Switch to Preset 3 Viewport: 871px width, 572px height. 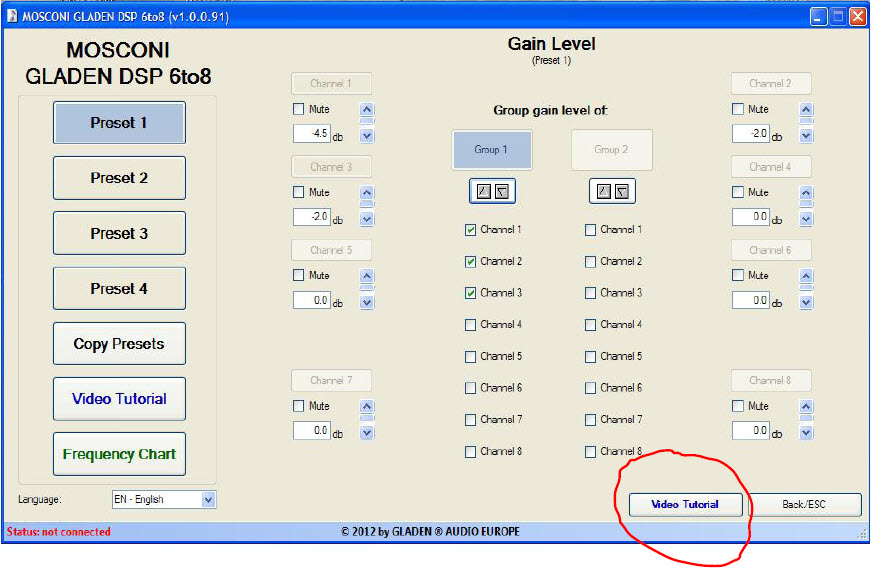pos(119,233)
